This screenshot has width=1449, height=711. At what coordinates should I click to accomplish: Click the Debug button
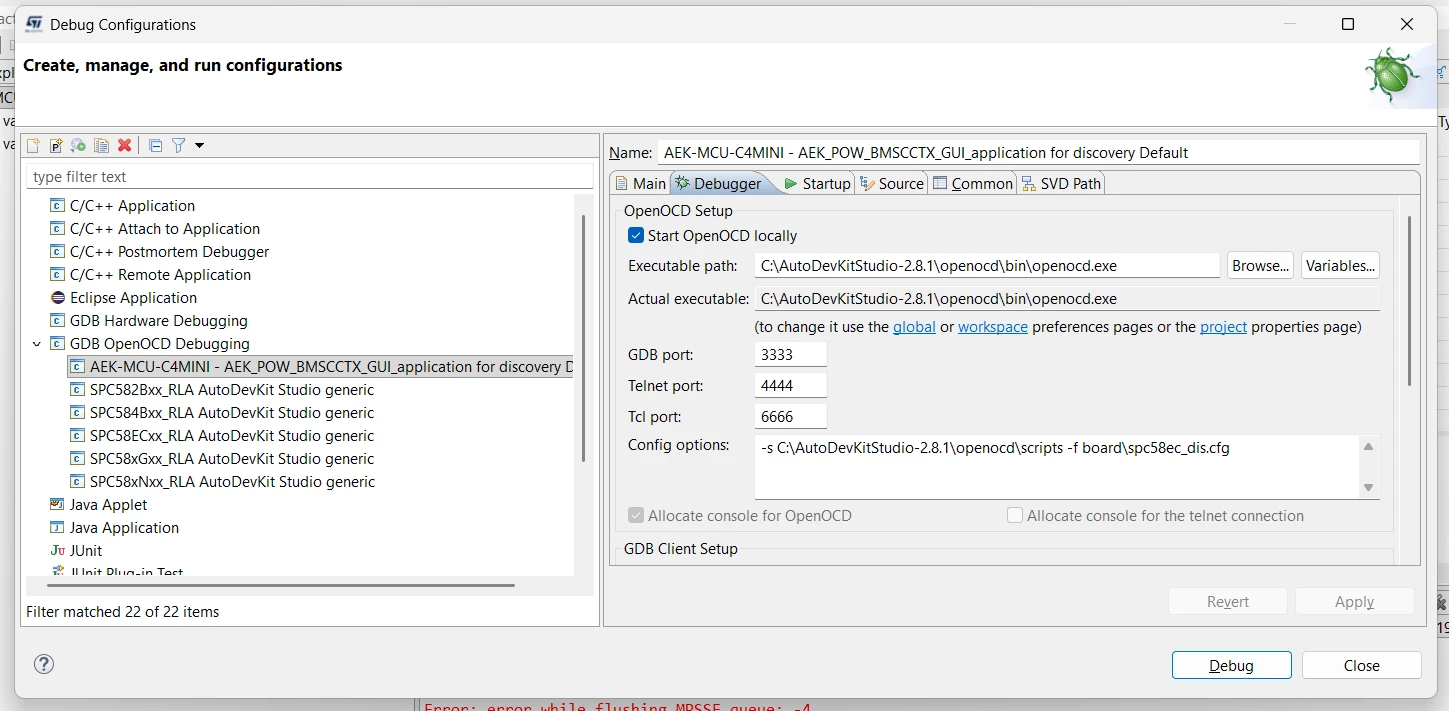pyautogui.click(x=1231, y=666)
